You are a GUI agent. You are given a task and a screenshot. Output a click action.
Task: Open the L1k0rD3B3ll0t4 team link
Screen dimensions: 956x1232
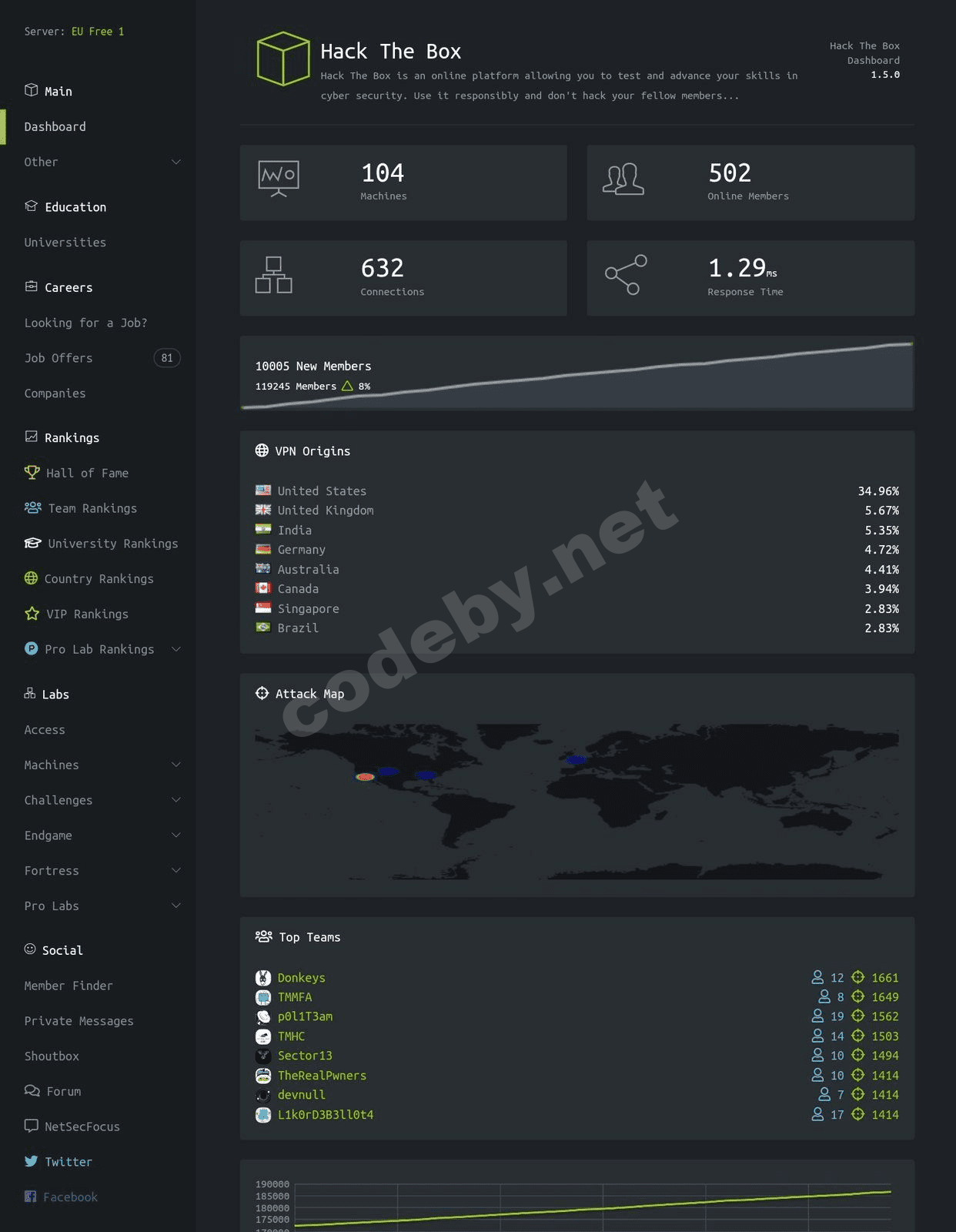pyautogui.click(x=326, y=1114)
